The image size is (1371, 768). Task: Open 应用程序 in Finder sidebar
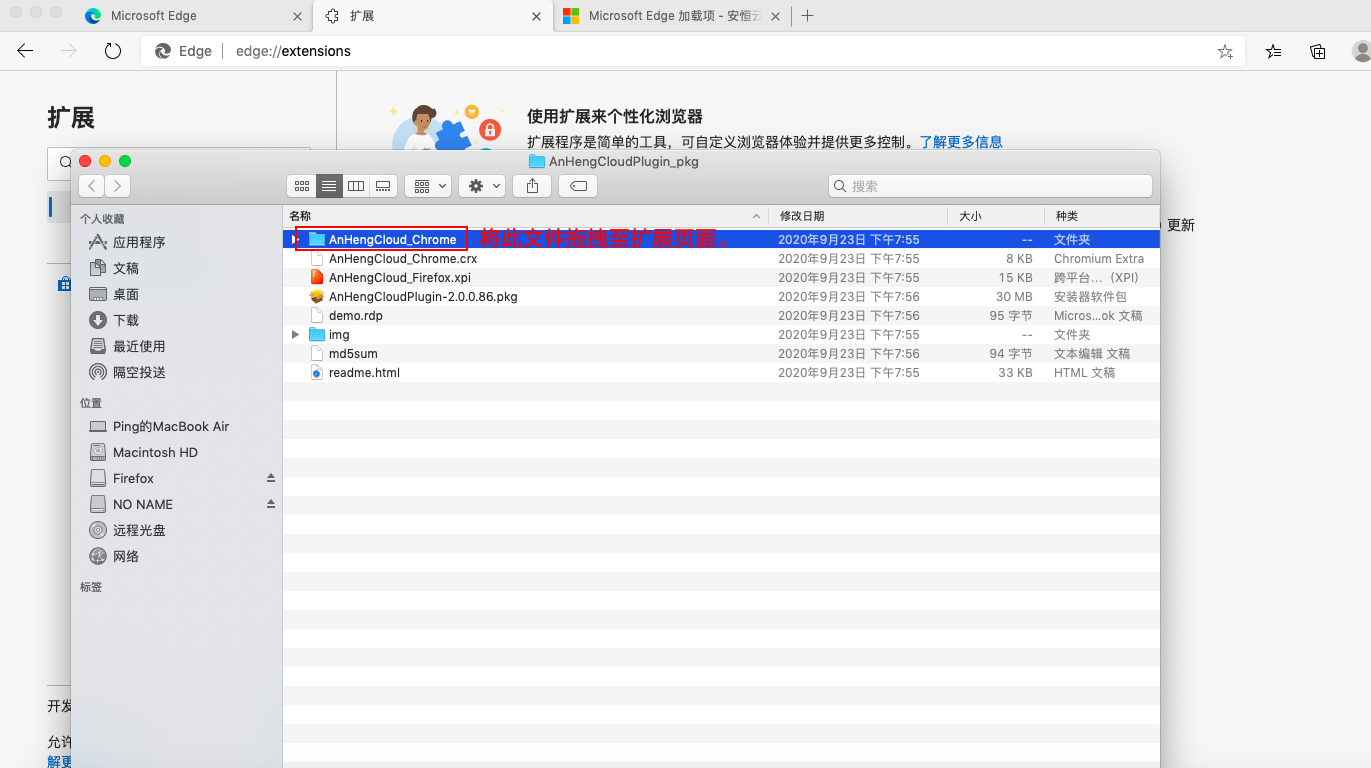point(139,242)
